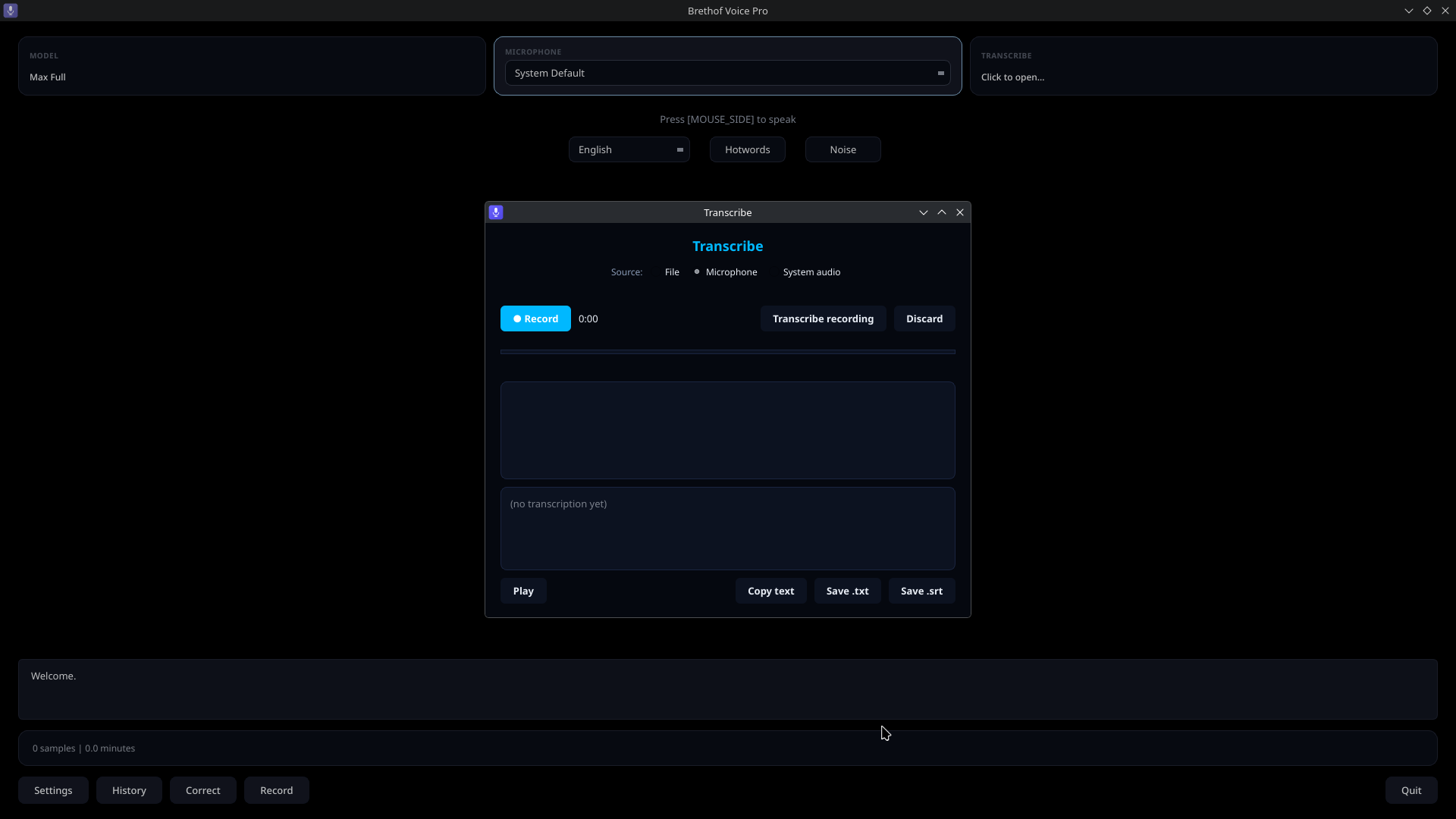Minimize the main Brethof Voice Pro window

click(1409, 11)
